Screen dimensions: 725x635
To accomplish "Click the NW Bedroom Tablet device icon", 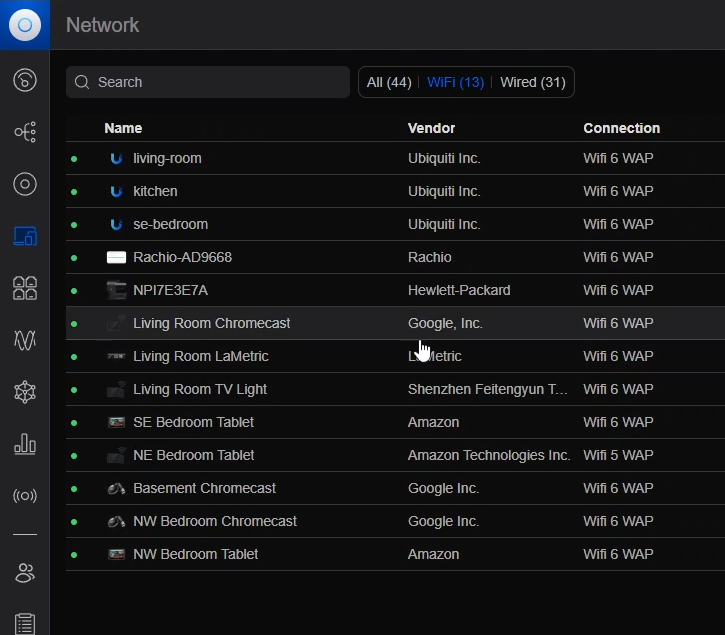I will click(x=116, y=554).
